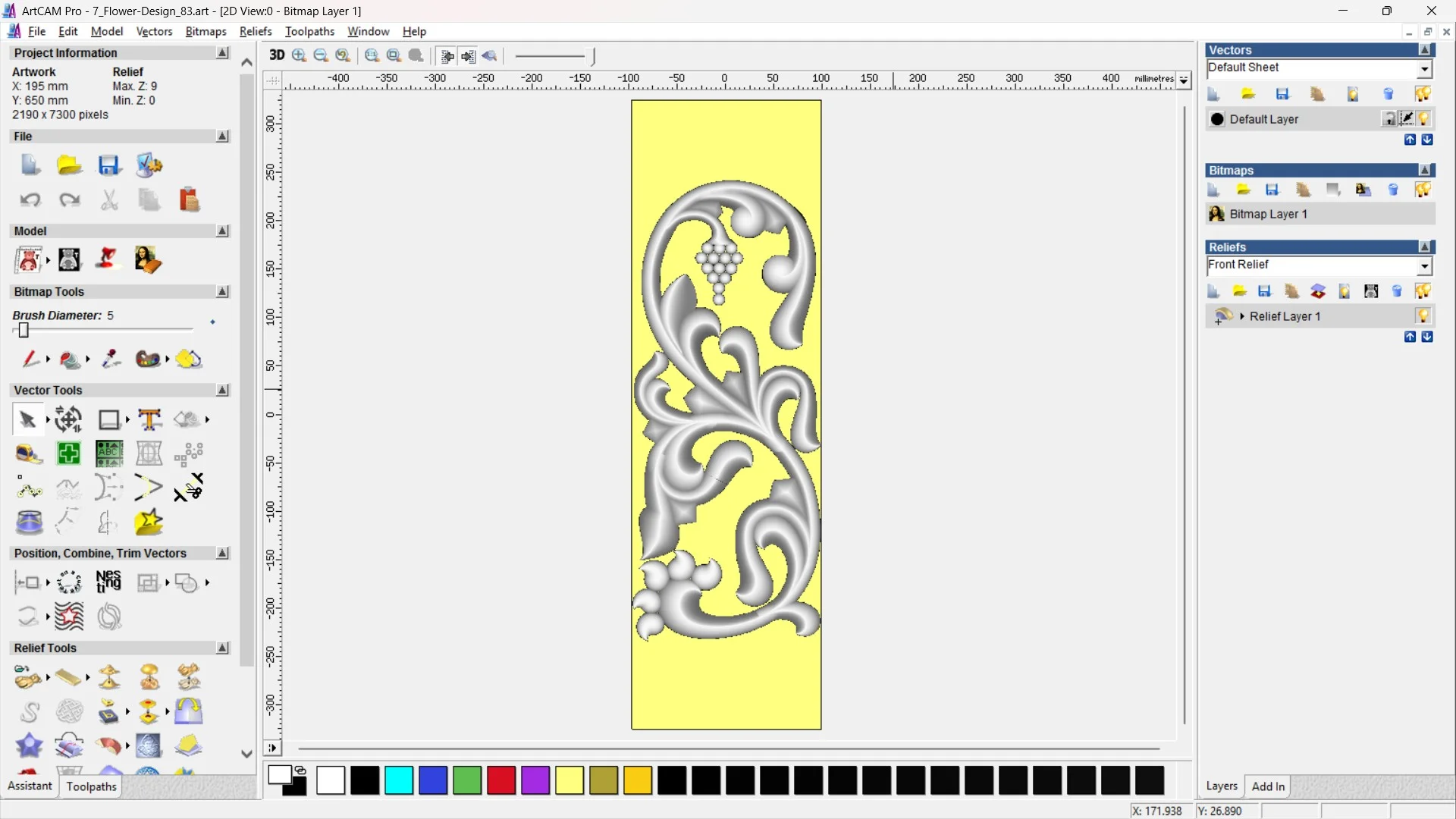Toggle visibility bulb on Relief Layer 1

1424,316
